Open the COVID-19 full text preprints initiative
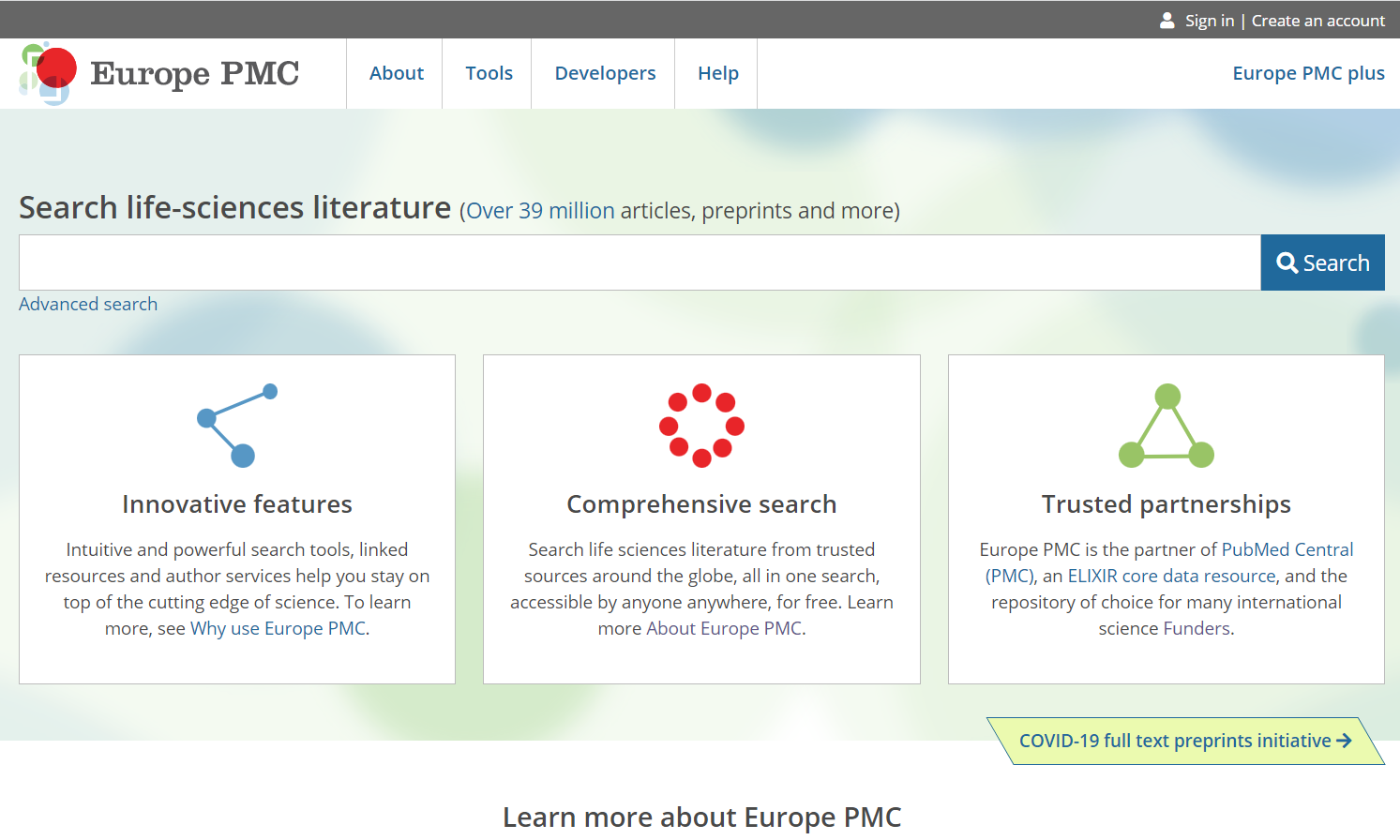Viewport: 1400px width, 840px height. click(x=1185, y=741)
